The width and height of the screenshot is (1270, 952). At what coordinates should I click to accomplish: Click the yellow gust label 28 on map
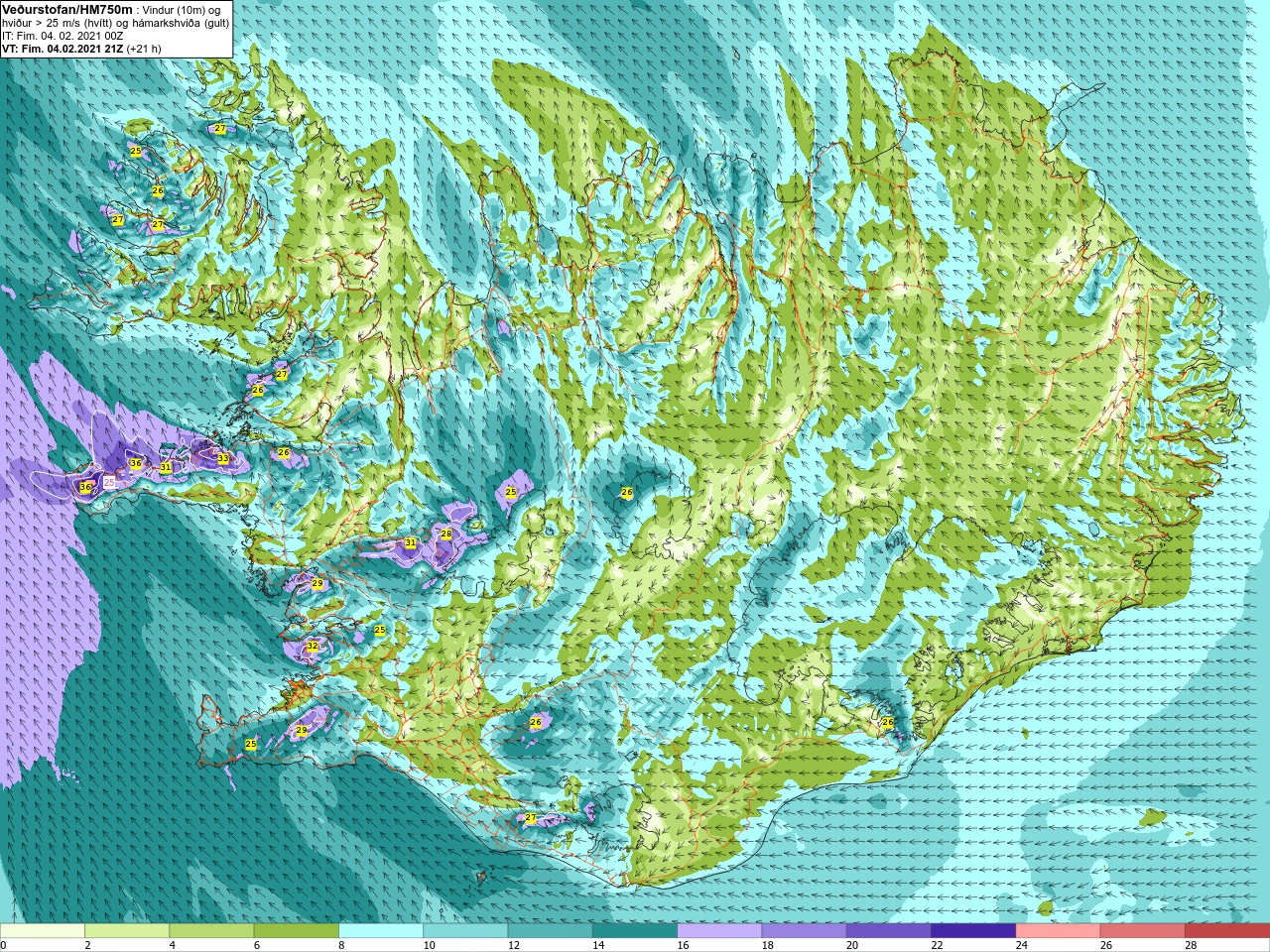pyautogui.click(x=446, y=534)
